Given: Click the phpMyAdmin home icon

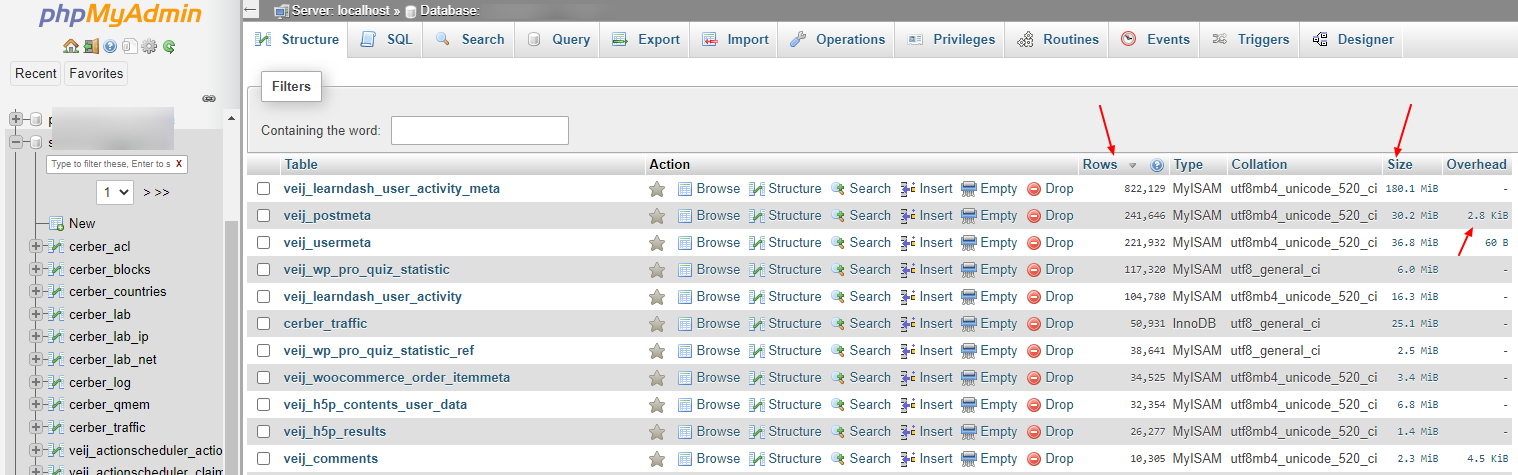Looking at the screenshot, I should (x=70, y=46).
